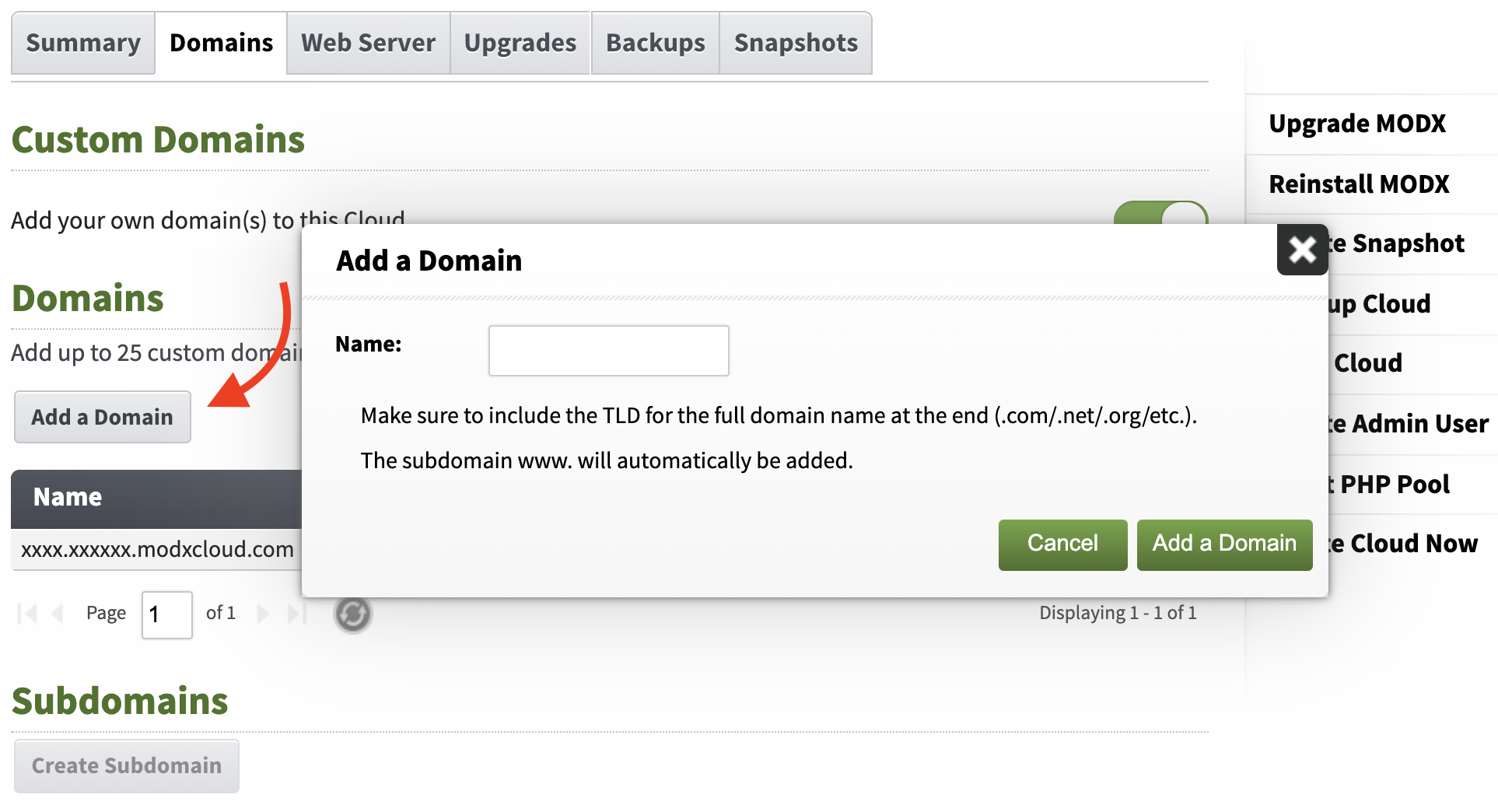Close the Add a Domain dialog
Image resolution: width=1498 pixels, height=812 pixels.
click(1301, 250)
